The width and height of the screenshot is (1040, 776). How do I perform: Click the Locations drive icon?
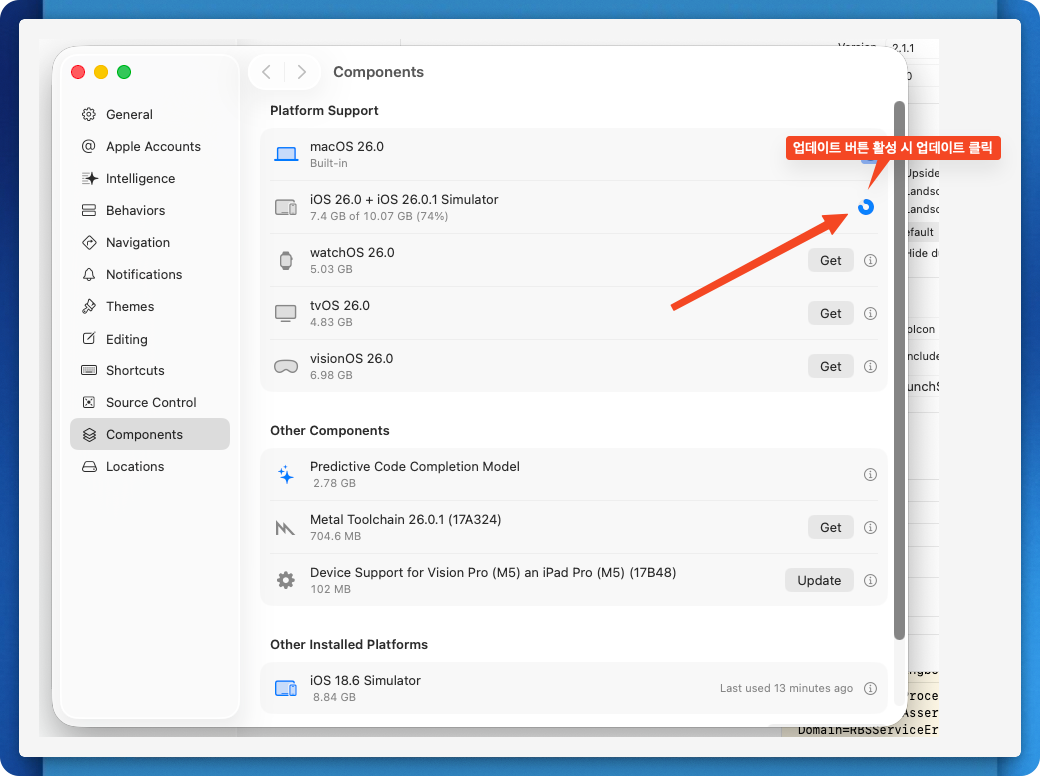tap(89, 466)
